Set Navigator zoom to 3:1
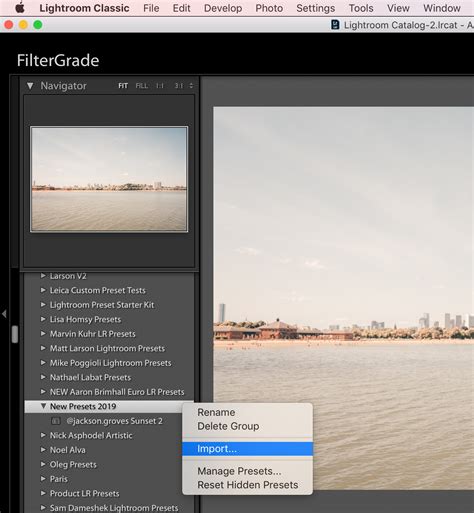474x513 pixels. [x=179, y=86]
